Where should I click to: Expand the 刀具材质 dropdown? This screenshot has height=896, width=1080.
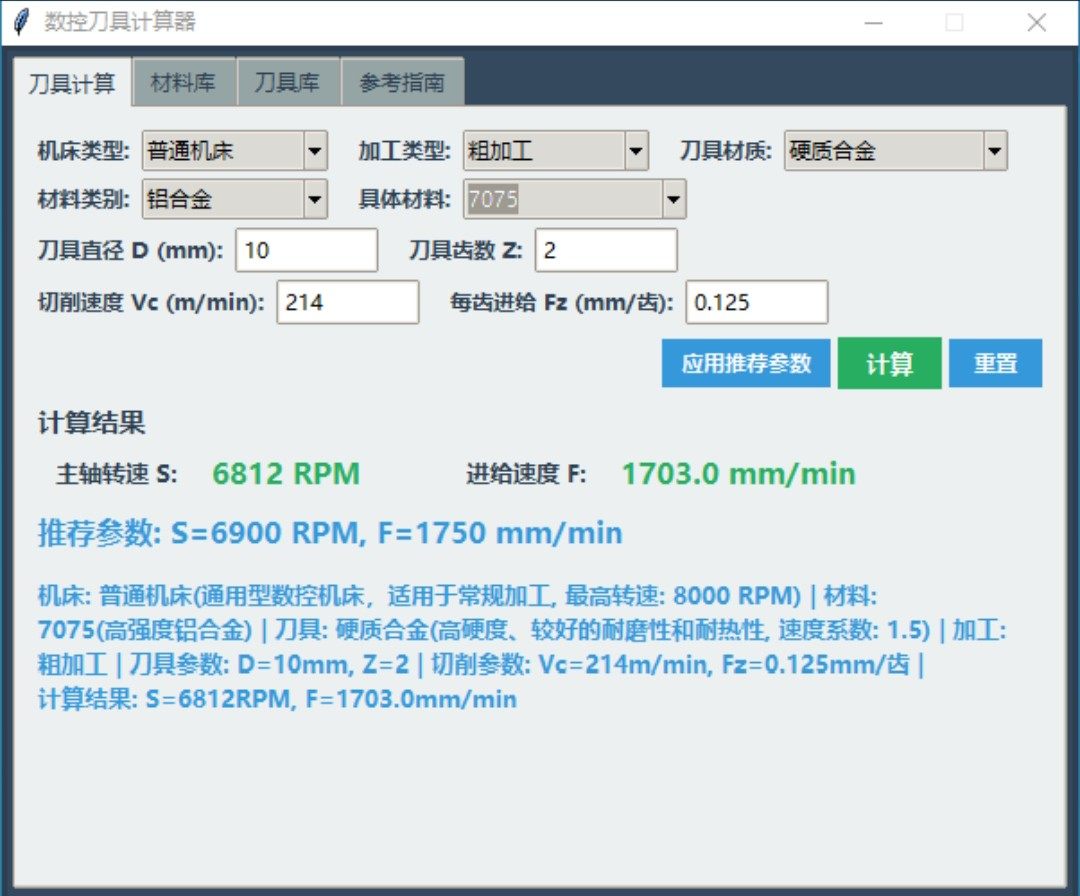pyautogui.click(x=994, y=152)
